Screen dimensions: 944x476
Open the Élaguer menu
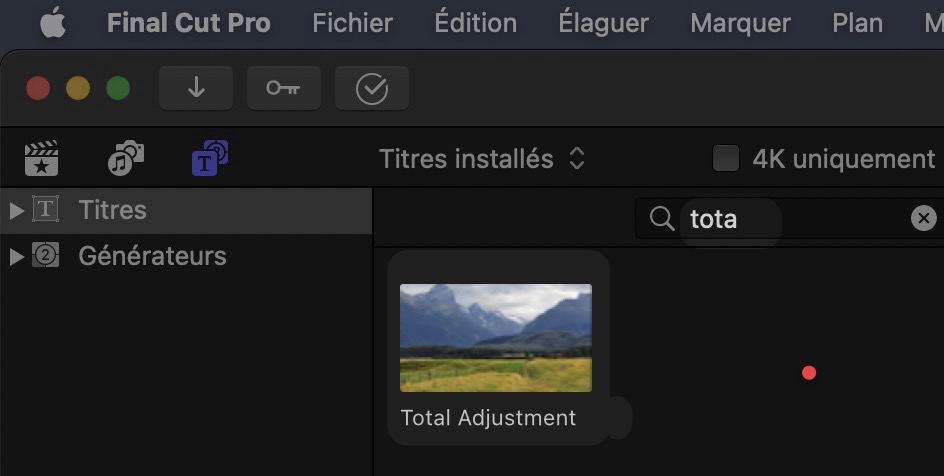(x=603, y=23)
